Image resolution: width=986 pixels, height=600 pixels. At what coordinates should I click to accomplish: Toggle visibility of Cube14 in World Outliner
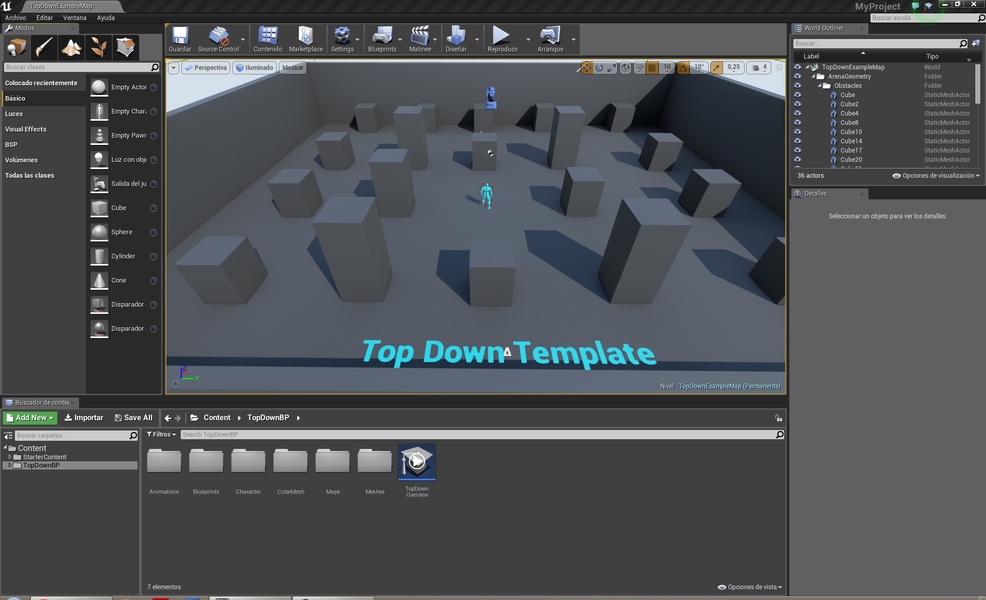click(x=798, y=142)
